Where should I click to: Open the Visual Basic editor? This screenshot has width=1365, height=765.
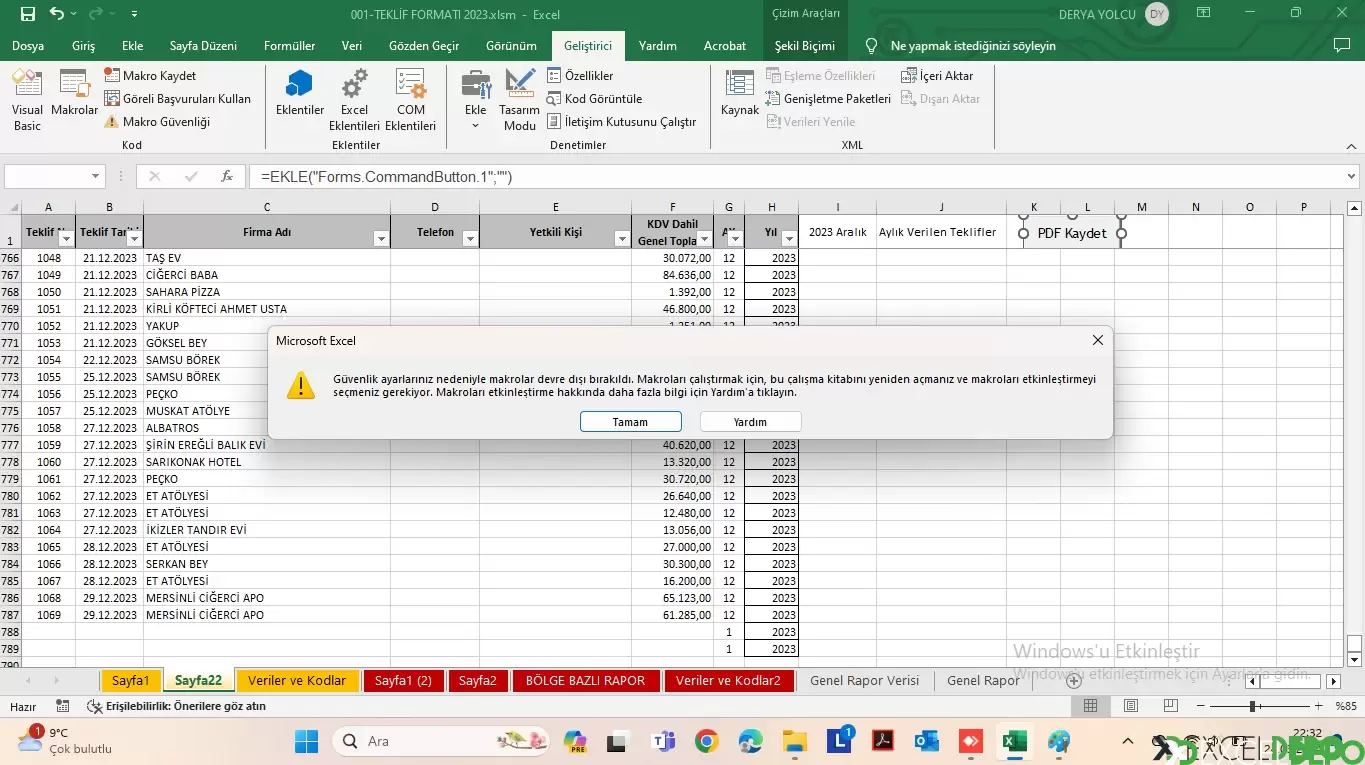pos(27,102)
